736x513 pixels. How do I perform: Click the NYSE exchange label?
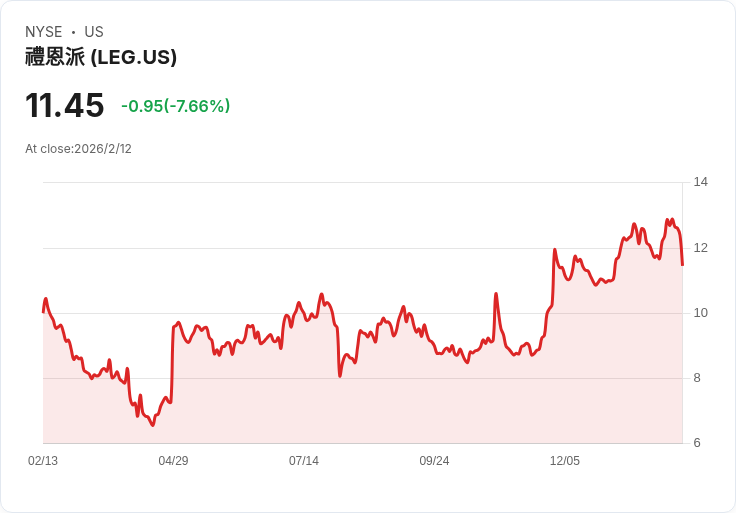[x=44, y=32]
